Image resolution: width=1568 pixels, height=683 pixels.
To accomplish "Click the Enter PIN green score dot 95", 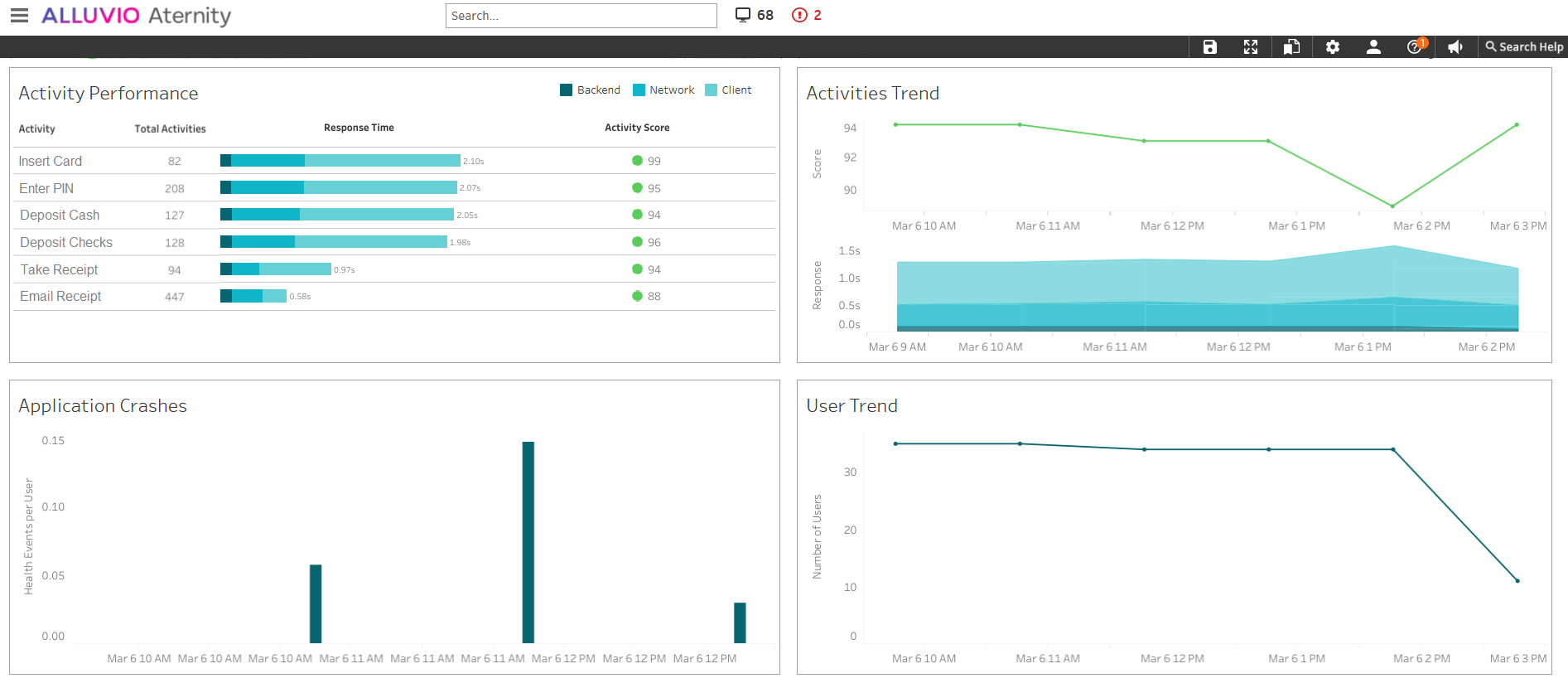I will (x=637, y=188).
